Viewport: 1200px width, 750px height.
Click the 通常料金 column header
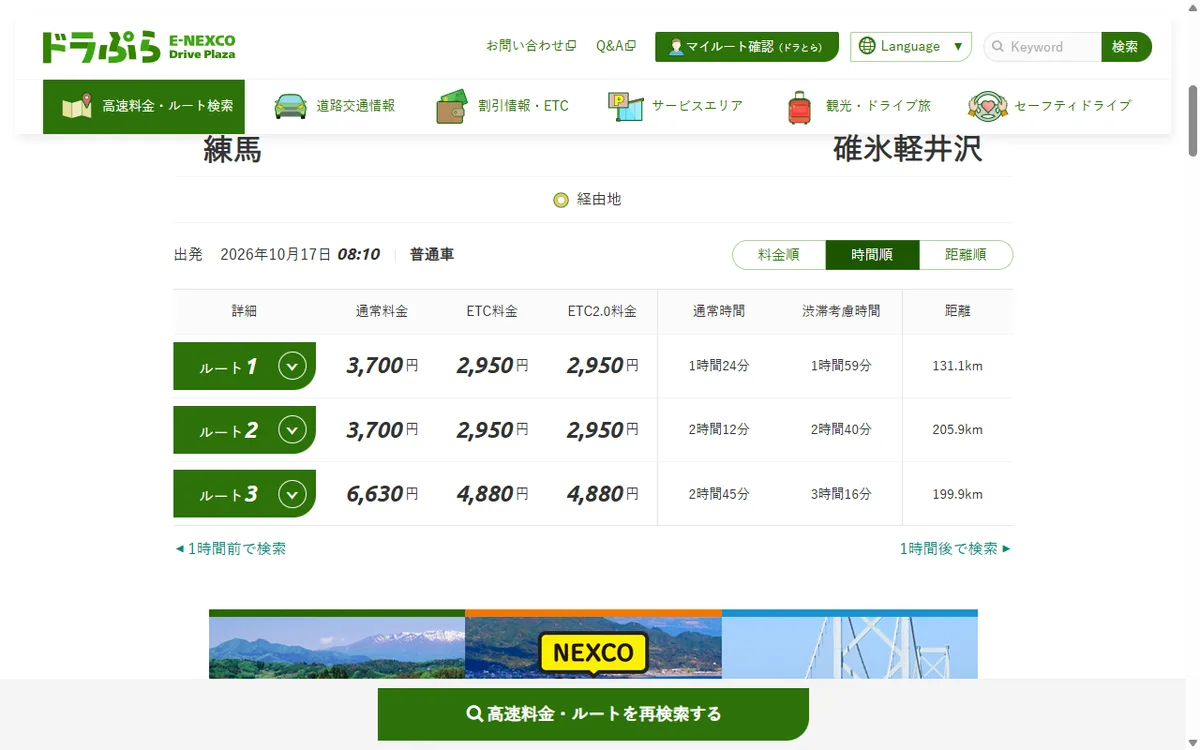pyautogui.click(x=382, y=311)
